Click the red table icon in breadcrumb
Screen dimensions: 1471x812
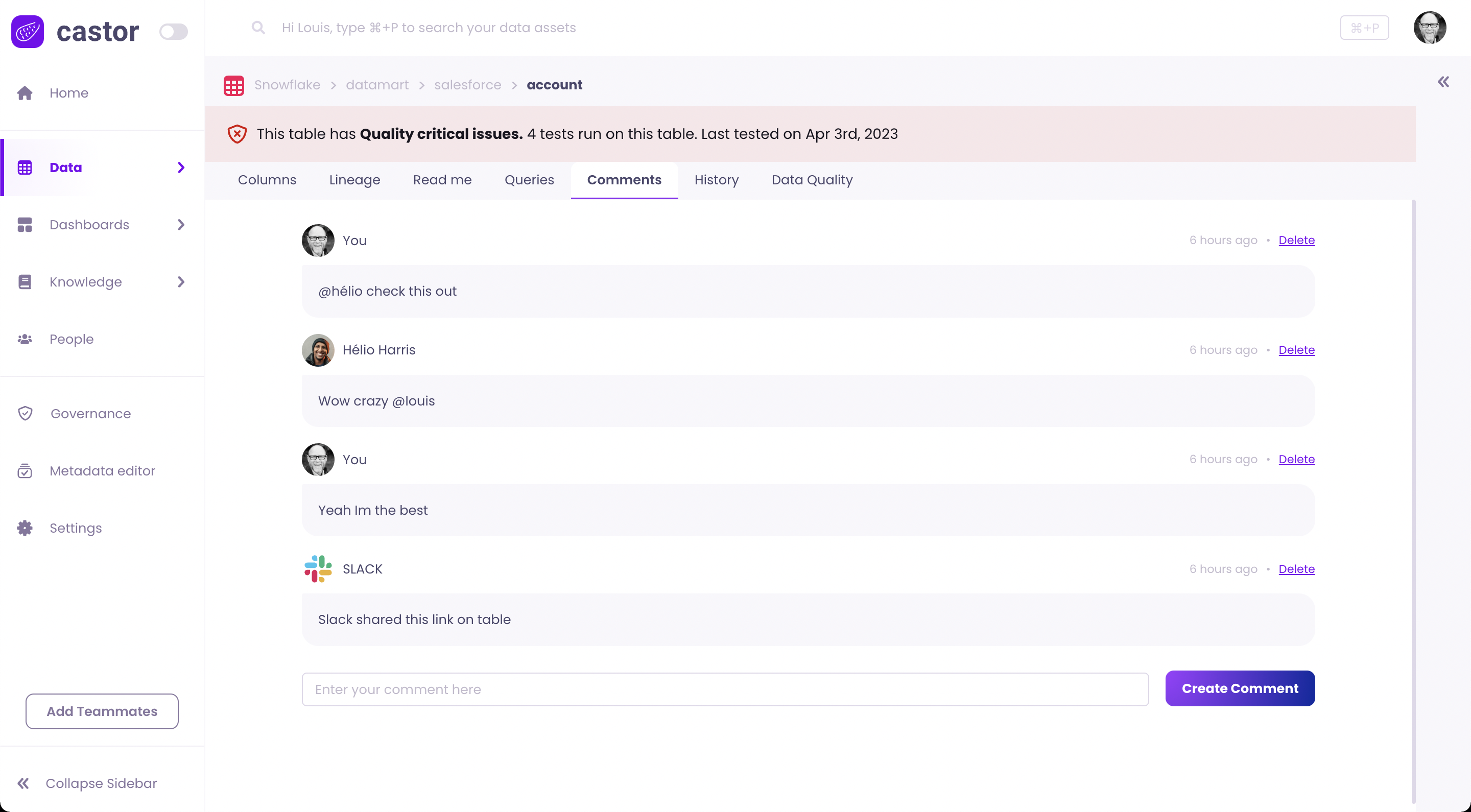233,85
